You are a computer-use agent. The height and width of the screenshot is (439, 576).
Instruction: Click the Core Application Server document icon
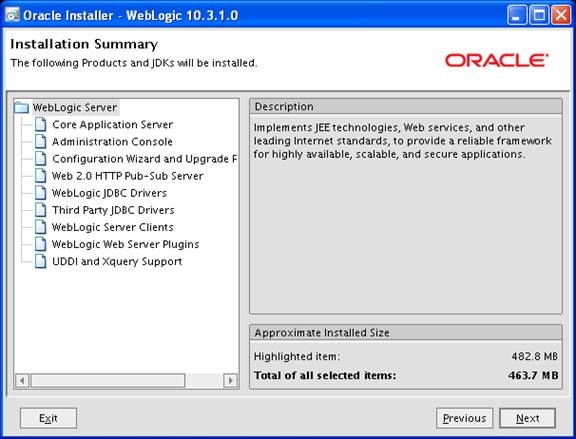(x=40, y=125)
